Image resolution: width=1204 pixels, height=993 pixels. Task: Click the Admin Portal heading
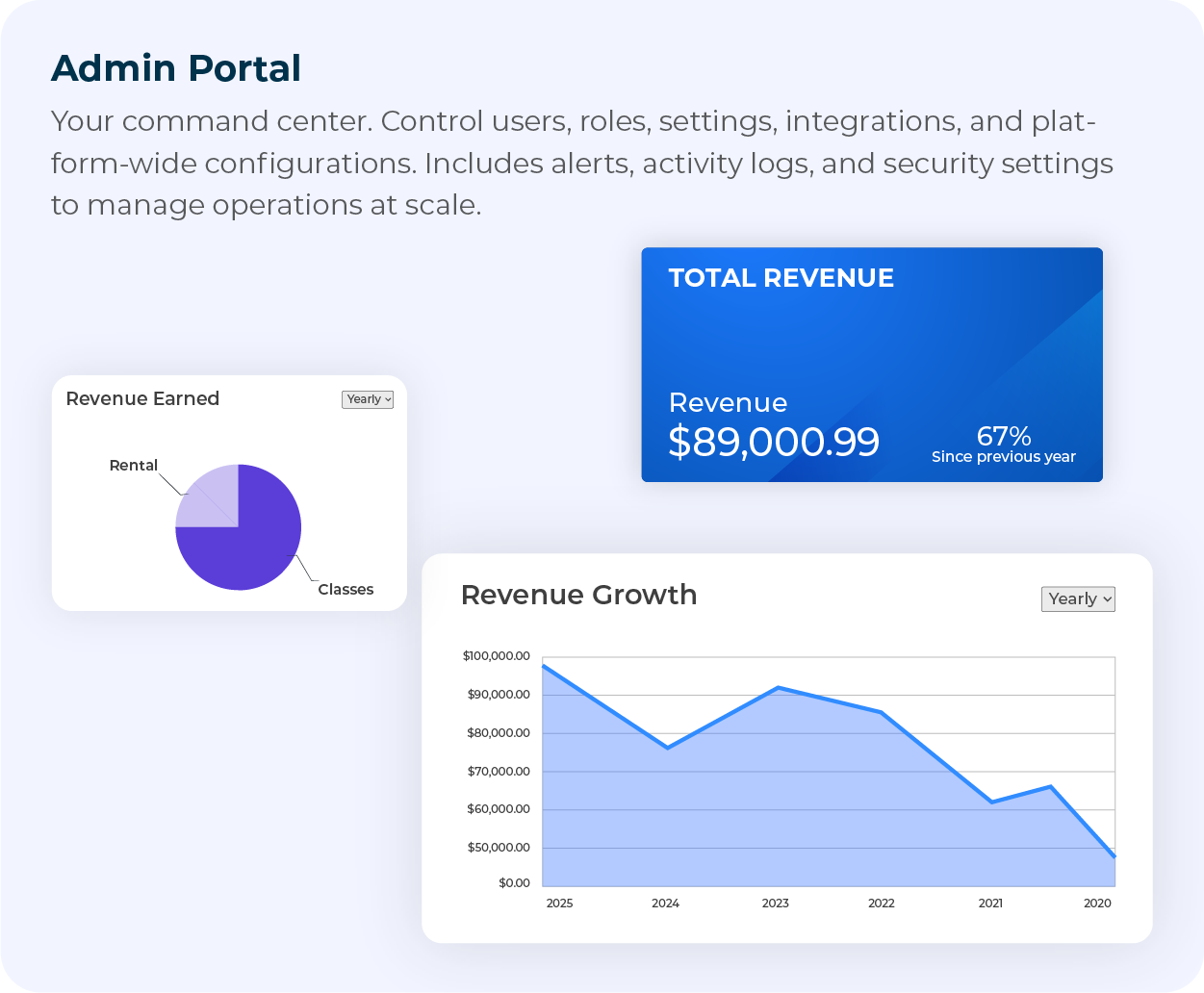click(x=176, y=68)
